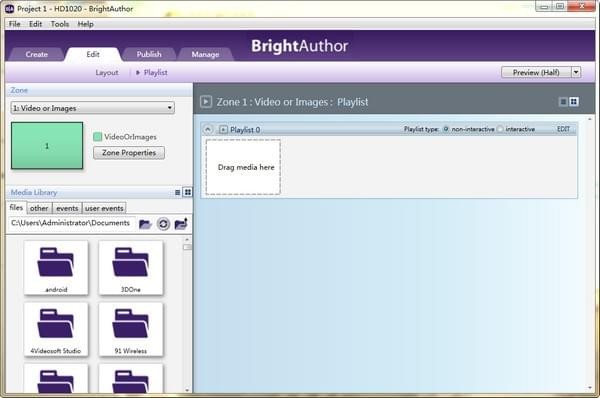Switch playlist area to list view icon

563,101
